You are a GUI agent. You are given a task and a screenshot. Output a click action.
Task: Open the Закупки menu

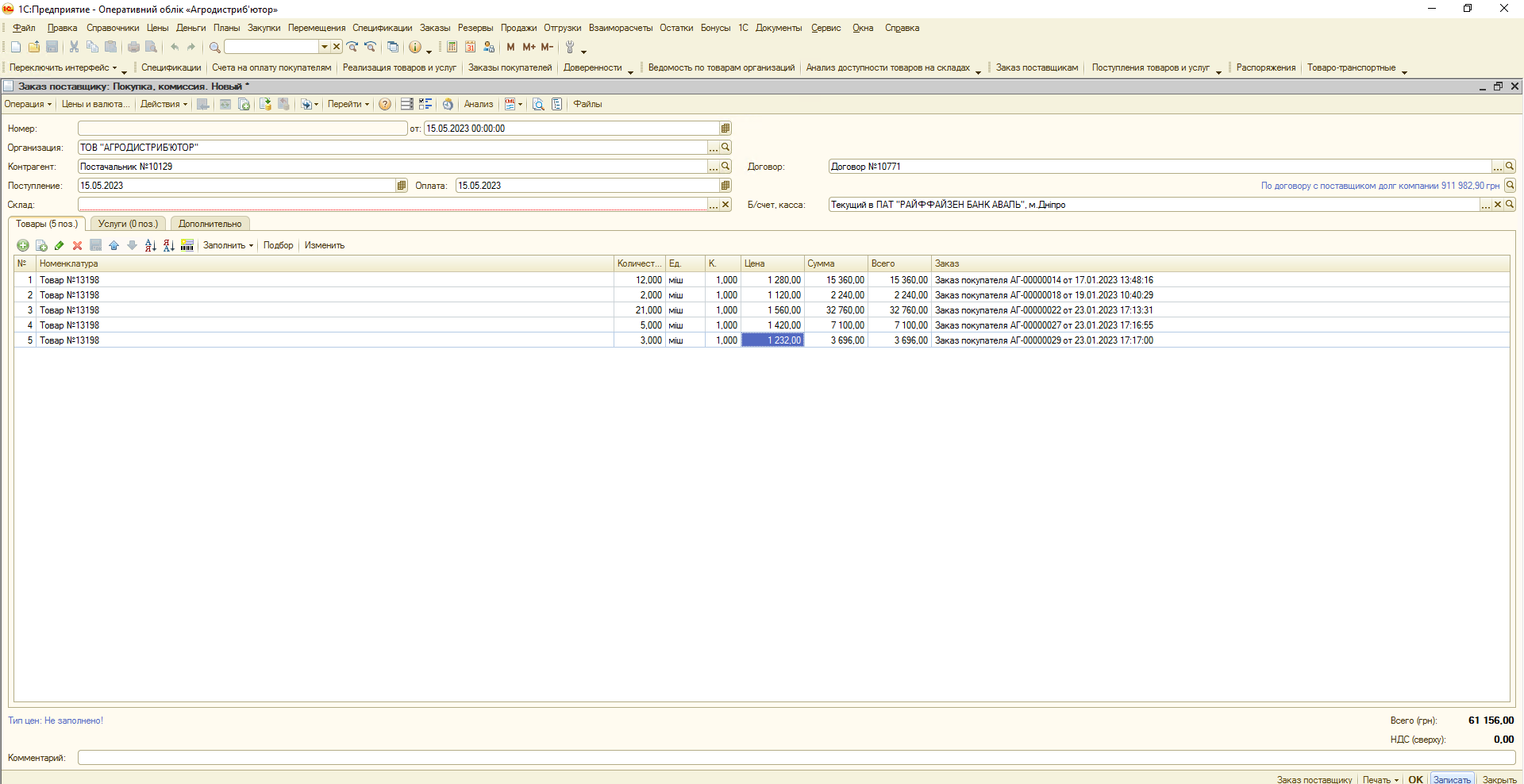tap(264, 28)
